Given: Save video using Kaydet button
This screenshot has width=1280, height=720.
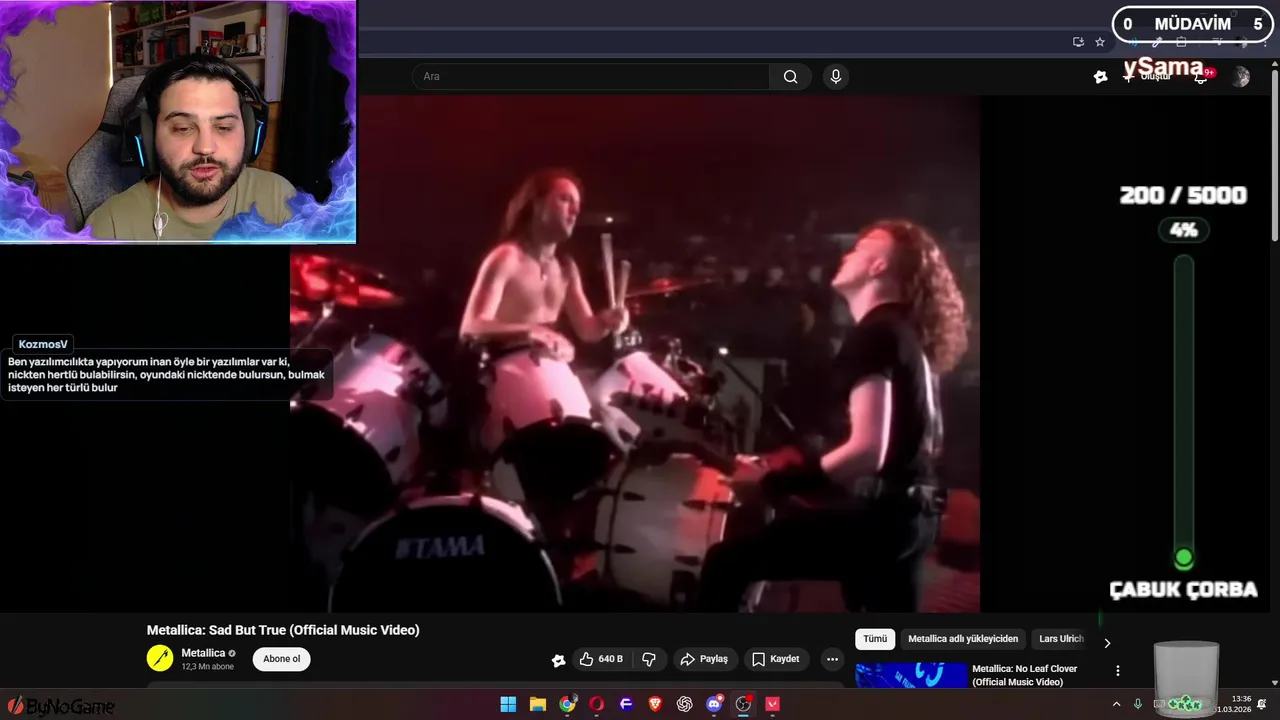Looking at the screenshot, I should click(x=775, y=659).
